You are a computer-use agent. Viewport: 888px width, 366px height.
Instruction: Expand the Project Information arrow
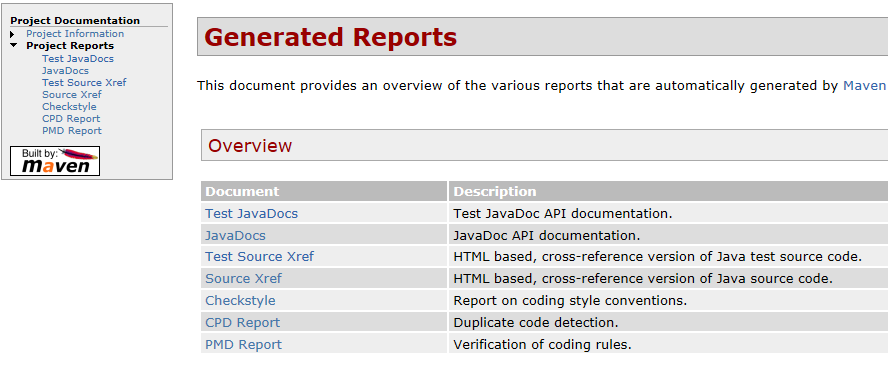pyautogui.click(x=12, y=35)
